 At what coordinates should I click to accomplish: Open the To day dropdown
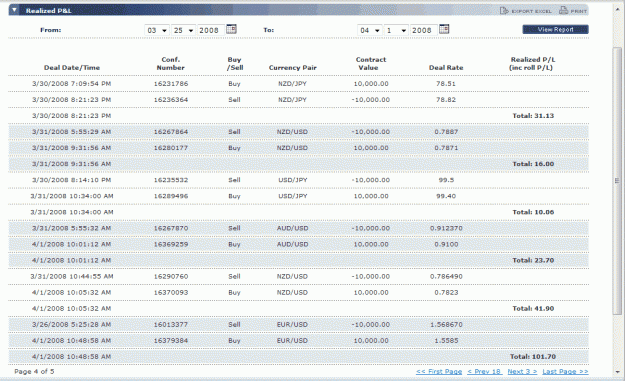(x=396, y=30)
